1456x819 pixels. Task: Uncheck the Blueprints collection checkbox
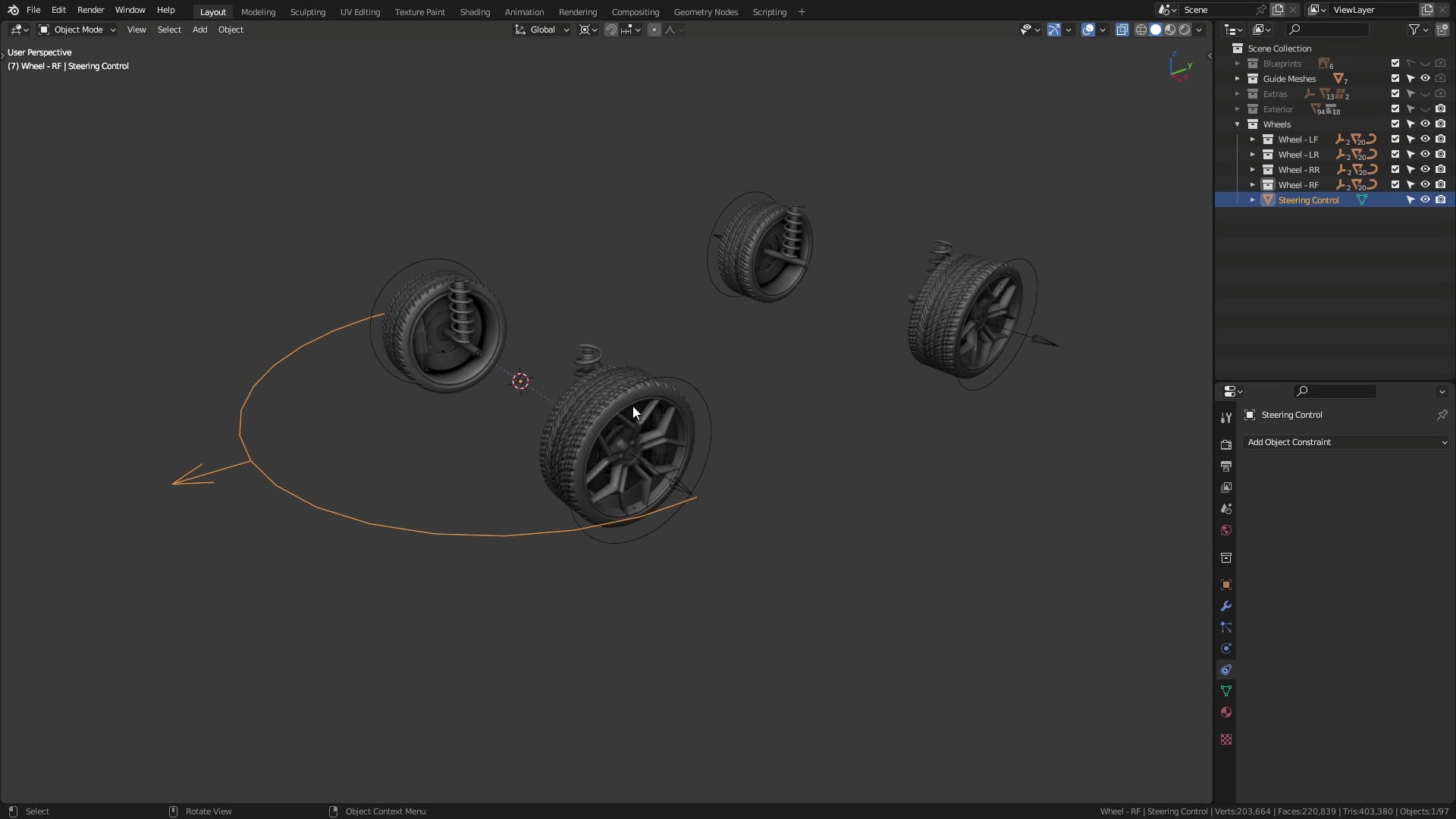1395,64
